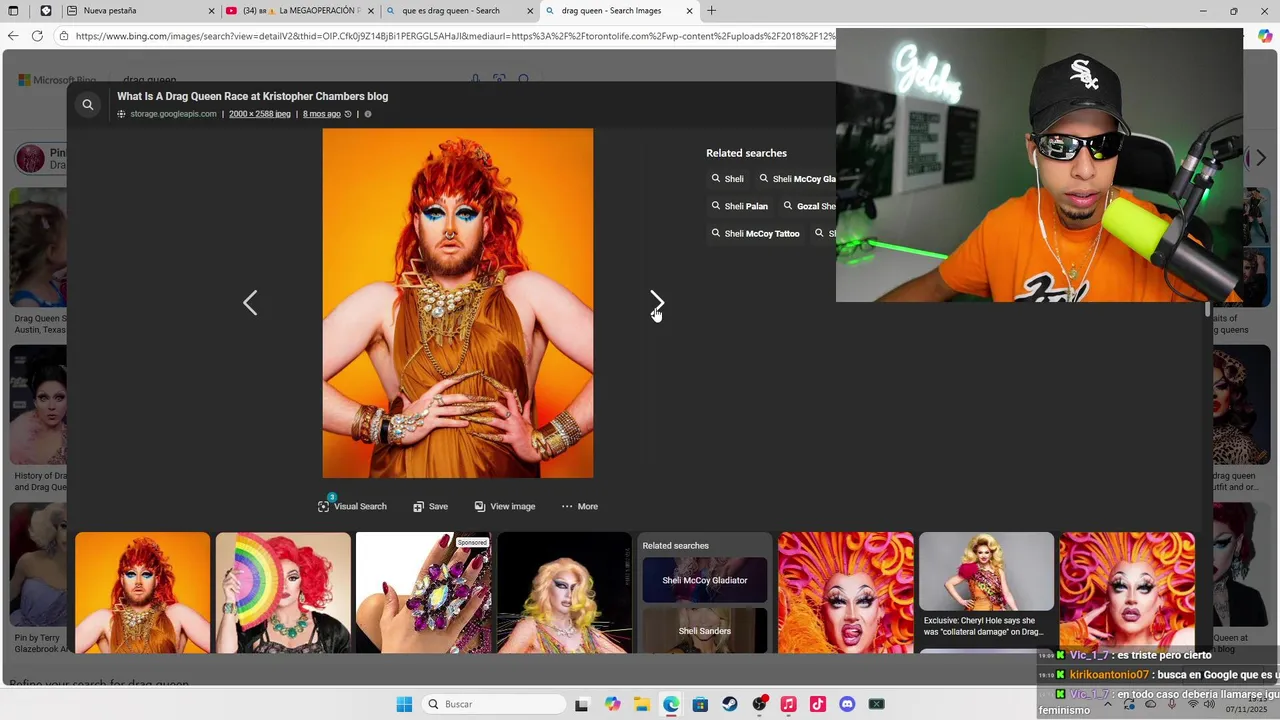Open Microsoft Edge on the taskbar
The height and width of the screenshot is (720, 1280).
click(x=671, y=704)
